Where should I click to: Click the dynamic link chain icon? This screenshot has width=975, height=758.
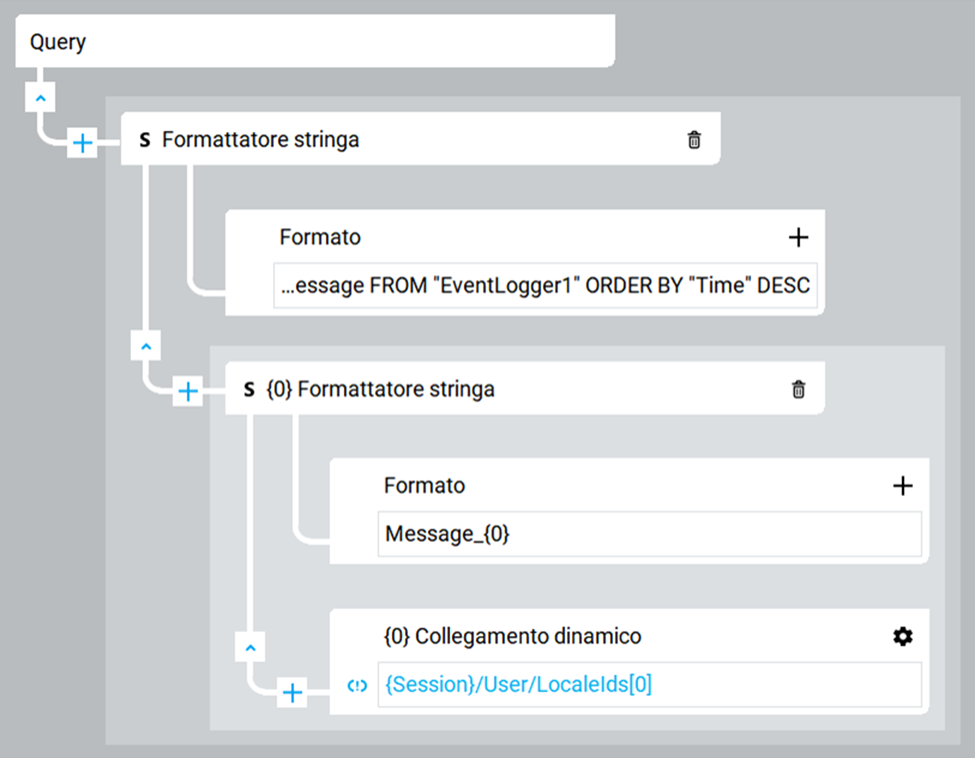pyautogui.click(x=357, y=686)
